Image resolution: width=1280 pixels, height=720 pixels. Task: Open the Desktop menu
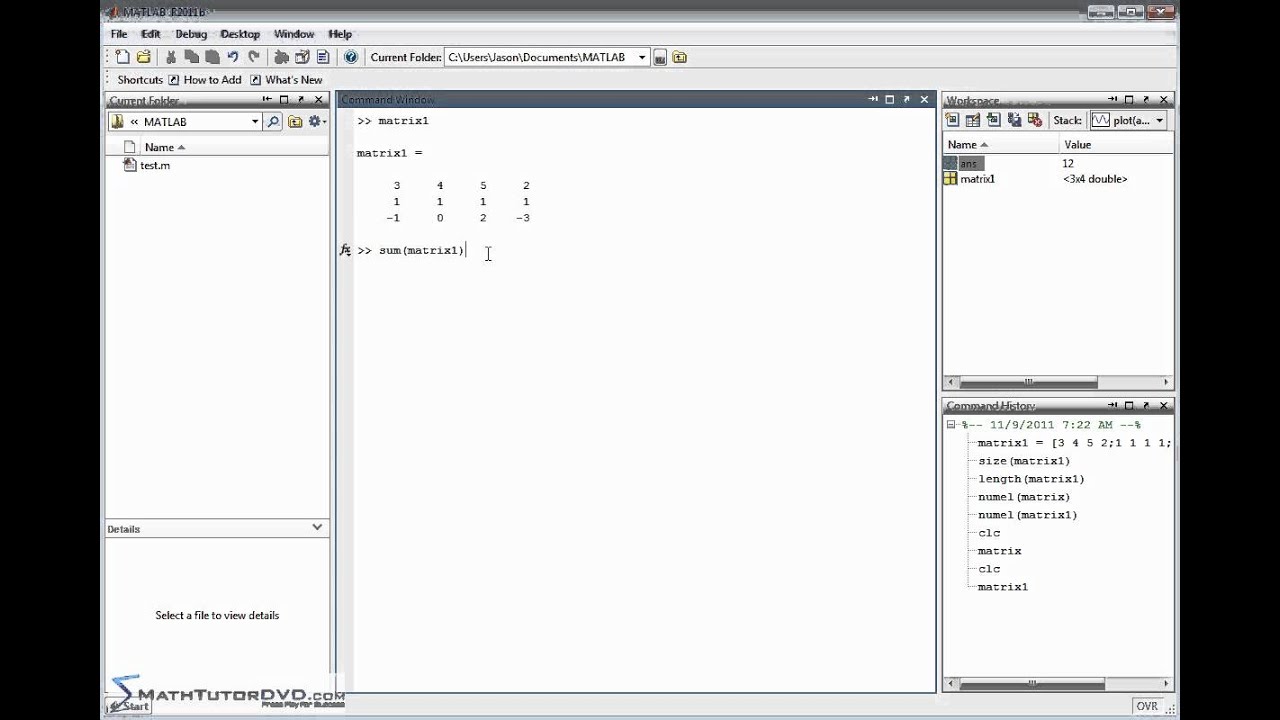pyautogui.click(x=240, y=34)
